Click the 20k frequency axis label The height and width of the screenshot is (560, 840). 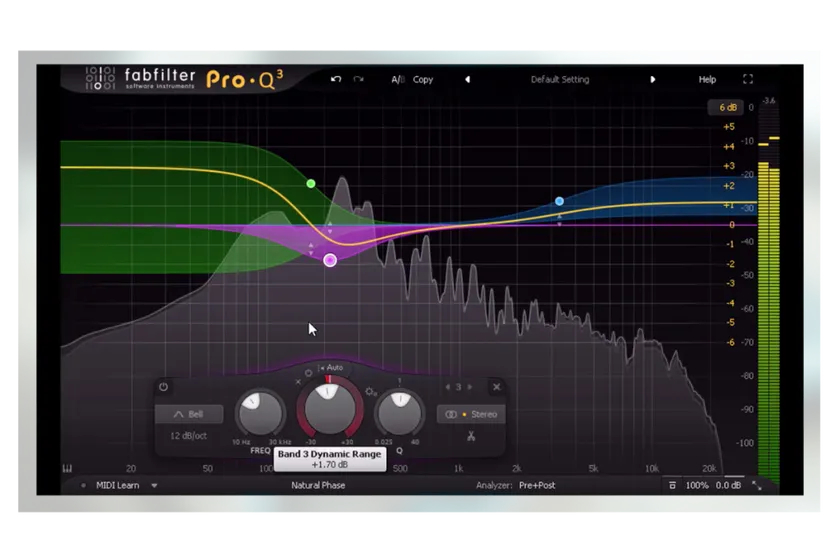point(709,468)
